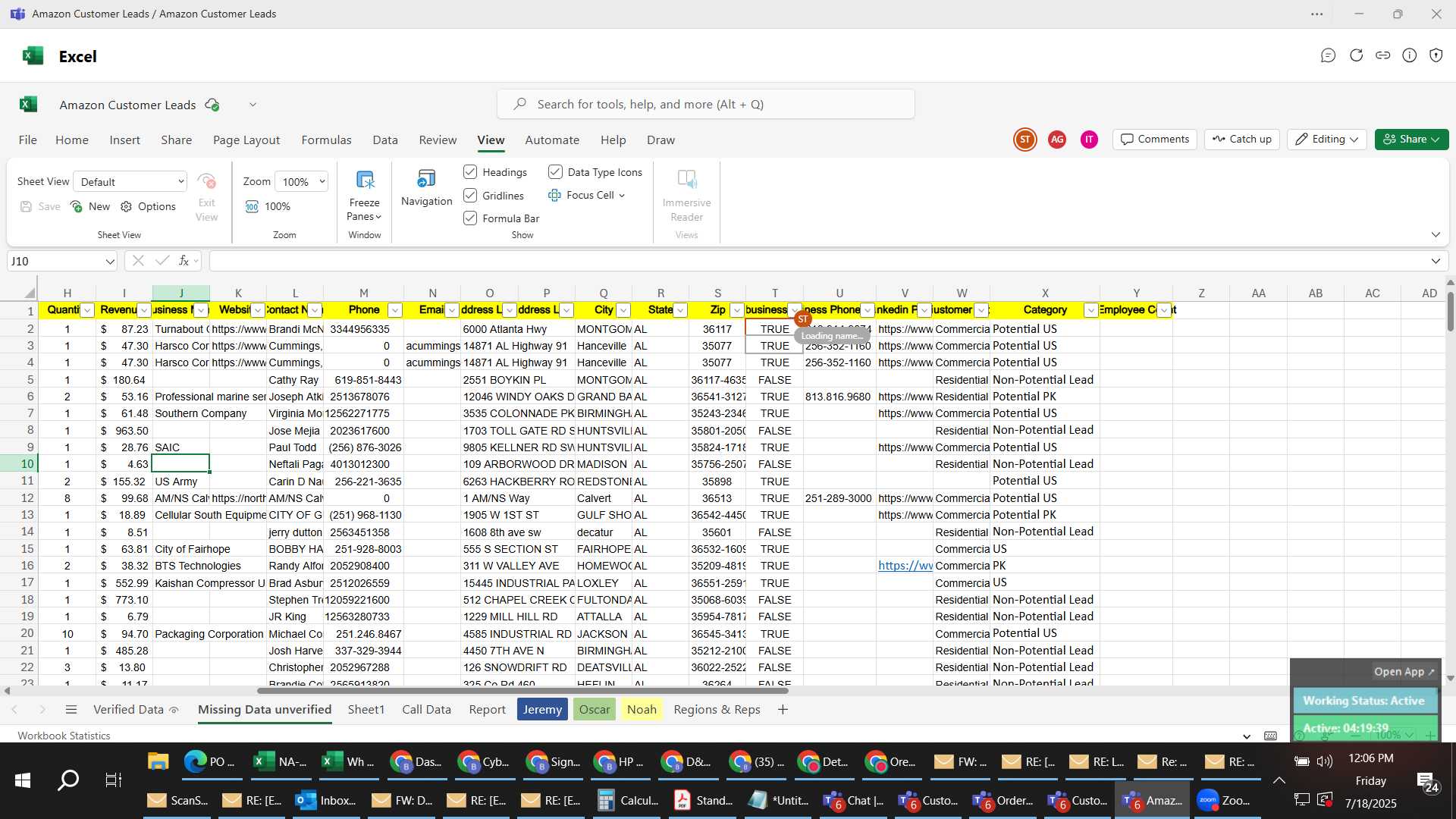Viewport: 1456px width, 819px height.
Task: Click the Immersive Reader icon
Action: pyautogui.click(x=686, y=180)
